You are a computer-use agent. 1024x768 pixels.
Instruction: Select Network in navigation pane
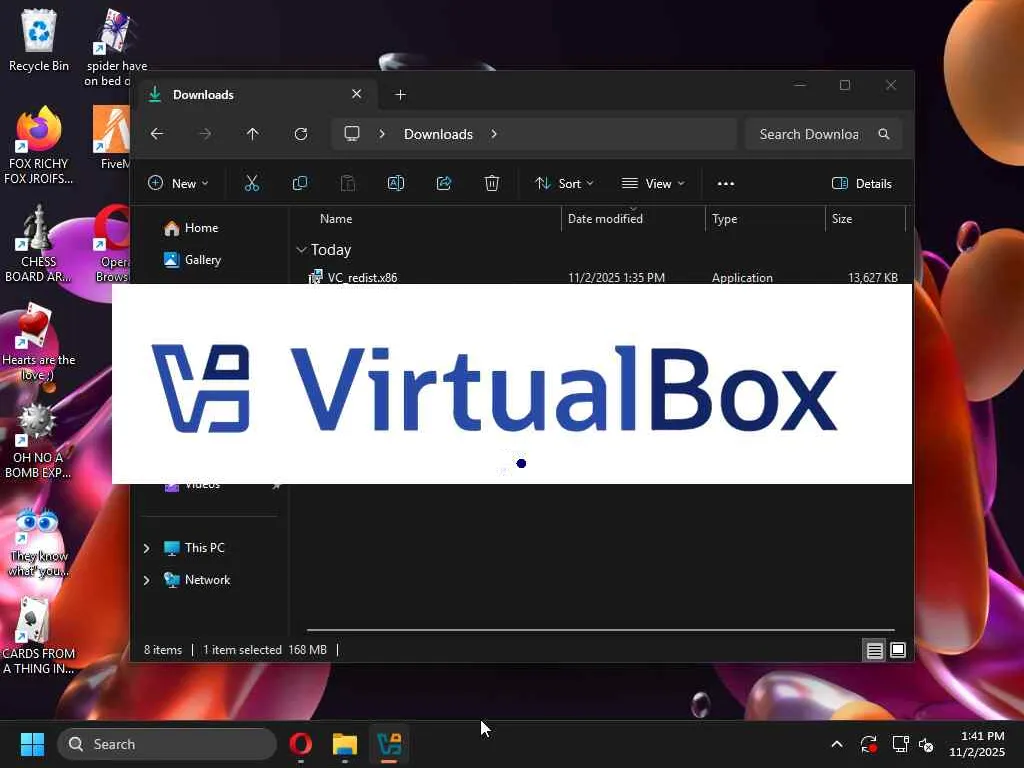coord(197,580)
